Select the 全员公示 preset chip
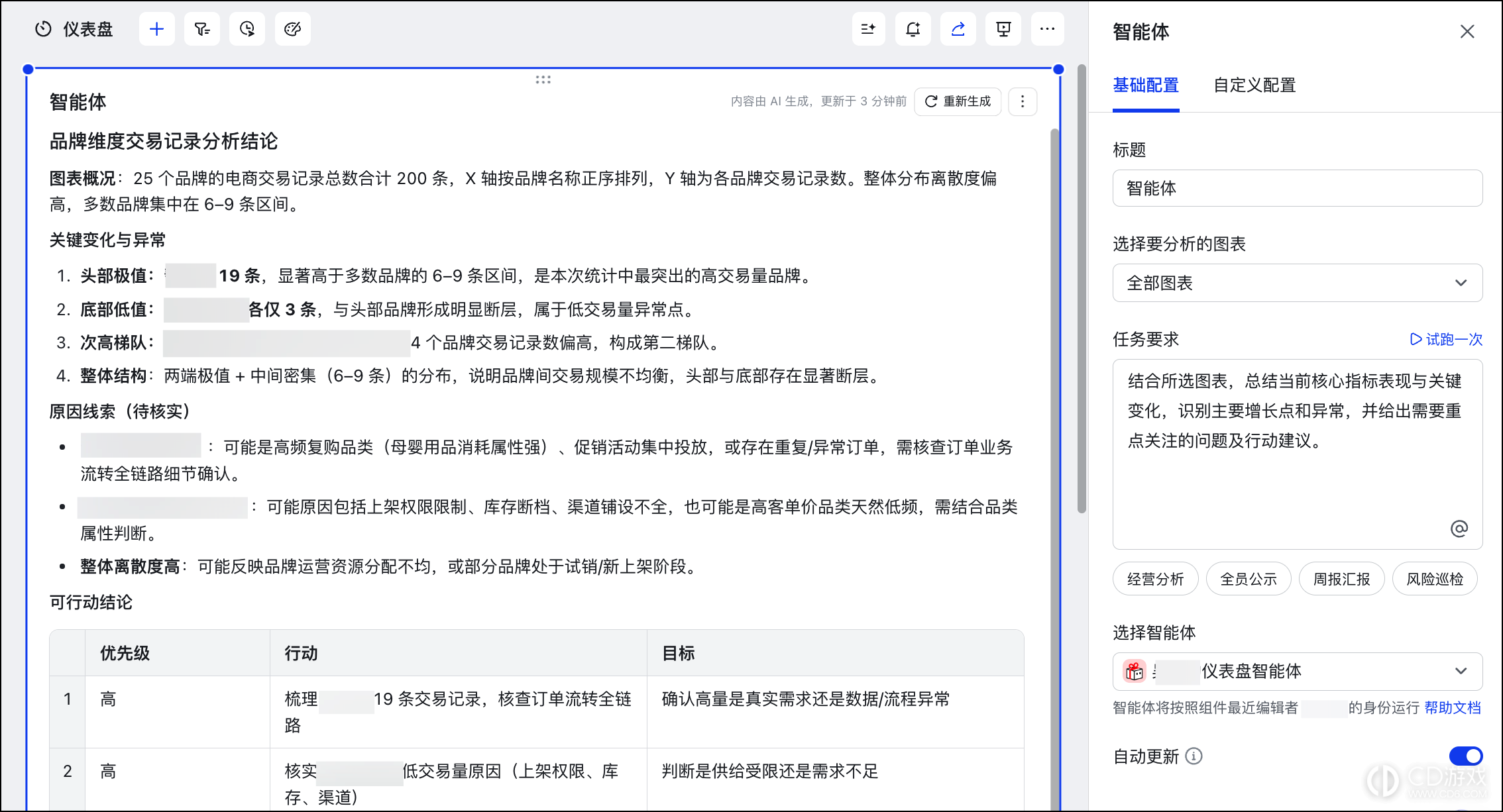The height and width of the screenshot is (812, 1503). pyautogui.click(x=1249, y=579)
